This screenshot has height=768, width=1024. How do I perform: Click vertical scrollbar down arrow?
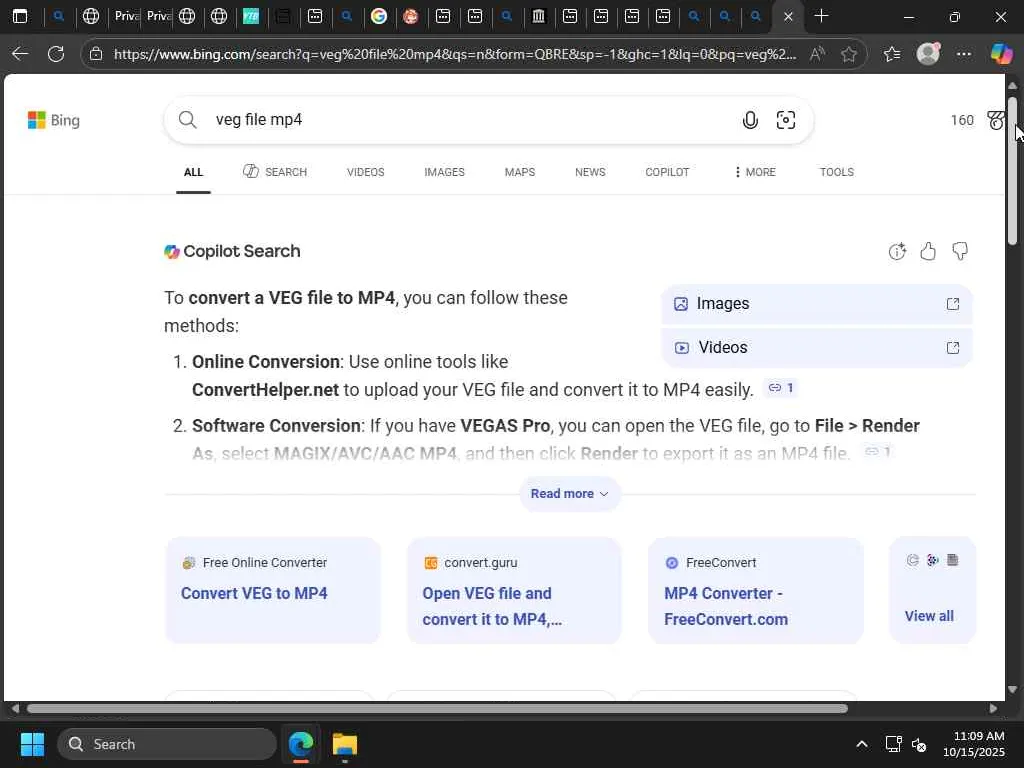(x=1012, y=690)
